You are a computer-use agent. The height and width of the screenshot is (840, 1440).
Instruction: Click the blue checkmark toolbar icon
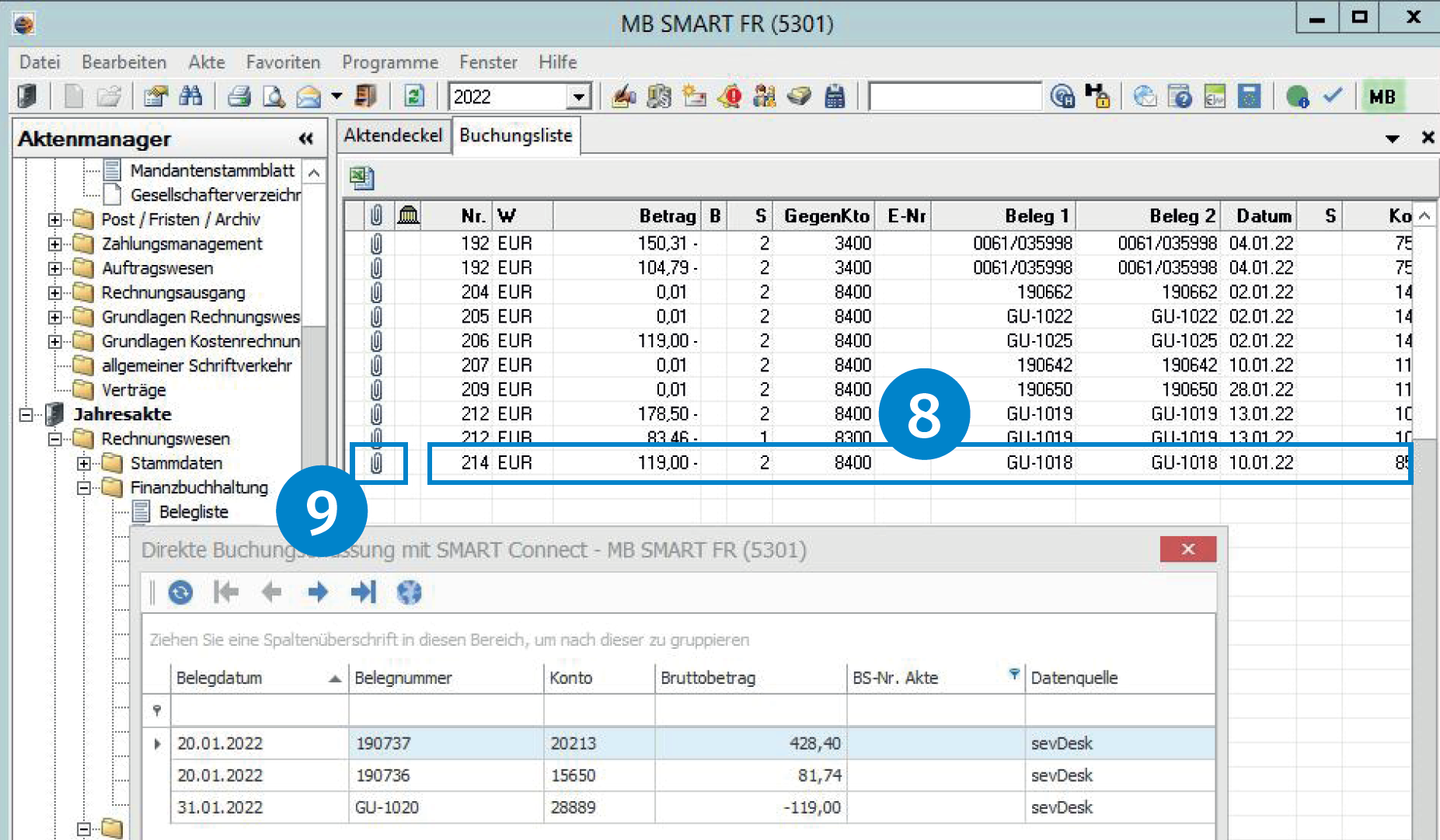coord(1334,96)
